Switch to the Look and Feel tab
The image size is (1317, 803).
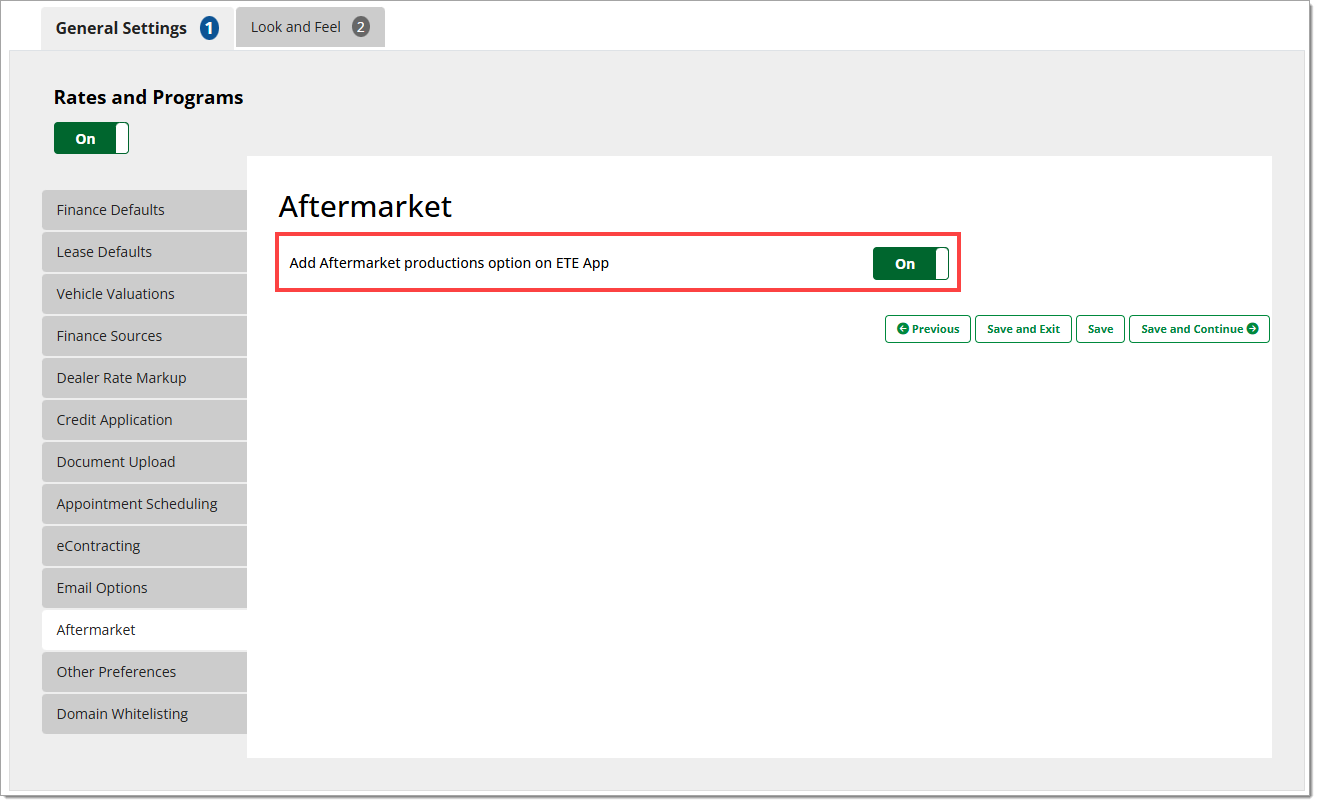tap(296, 27)
